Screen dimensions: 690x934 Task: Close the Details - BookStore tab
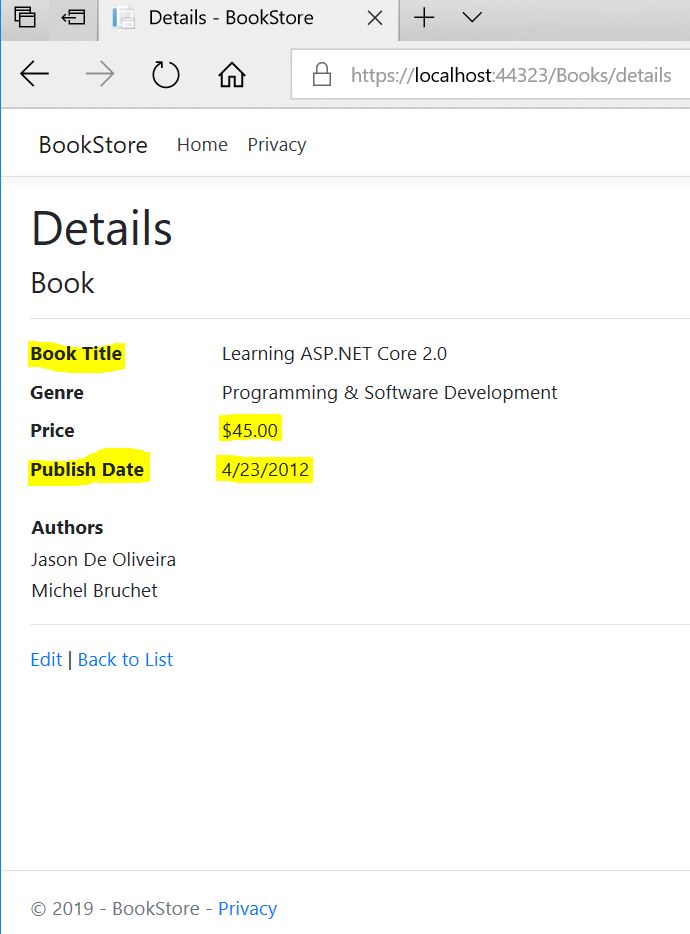[374, 18]
